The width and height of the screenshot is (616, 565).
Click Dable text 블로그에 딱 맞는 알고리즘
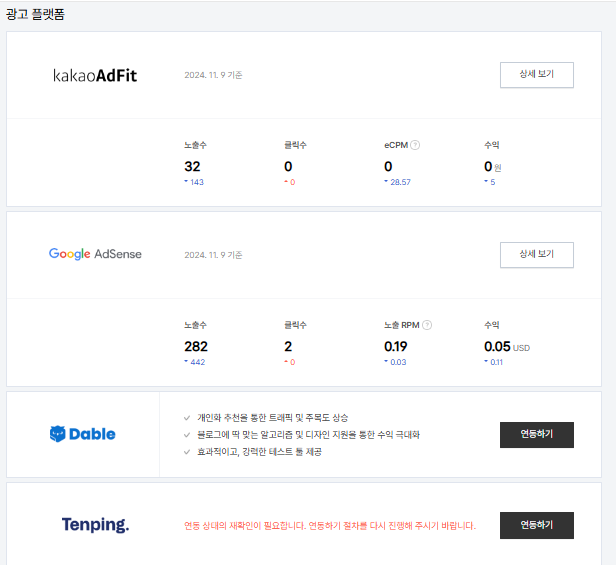(308, 435)
